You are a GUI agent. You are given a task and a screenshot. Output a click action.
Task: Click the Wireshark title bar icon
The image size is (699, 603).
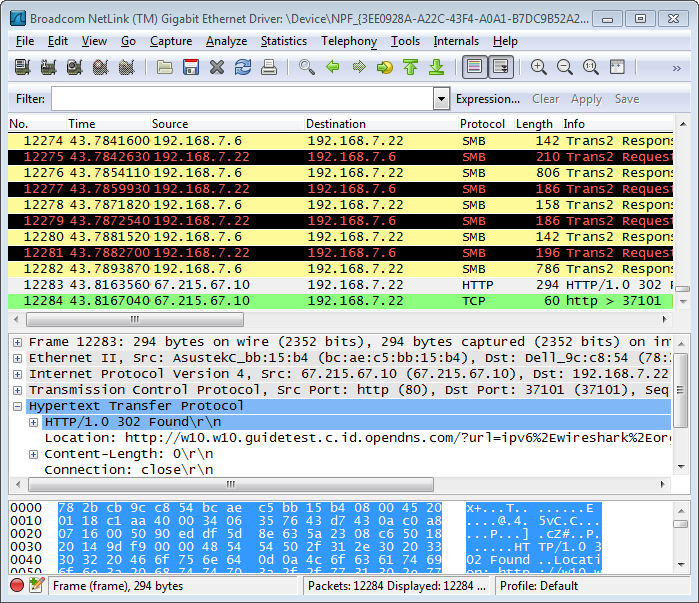coord(18,18)
